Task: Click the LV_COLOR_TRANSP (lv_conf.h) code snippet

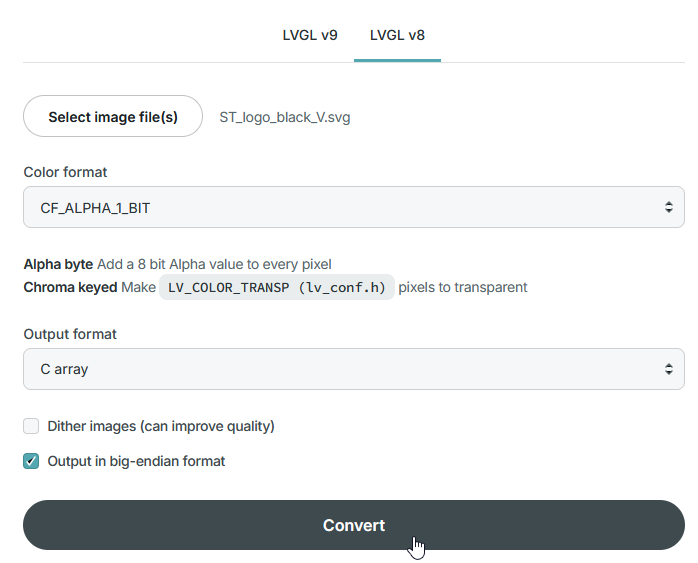Action: click(277, 287)
